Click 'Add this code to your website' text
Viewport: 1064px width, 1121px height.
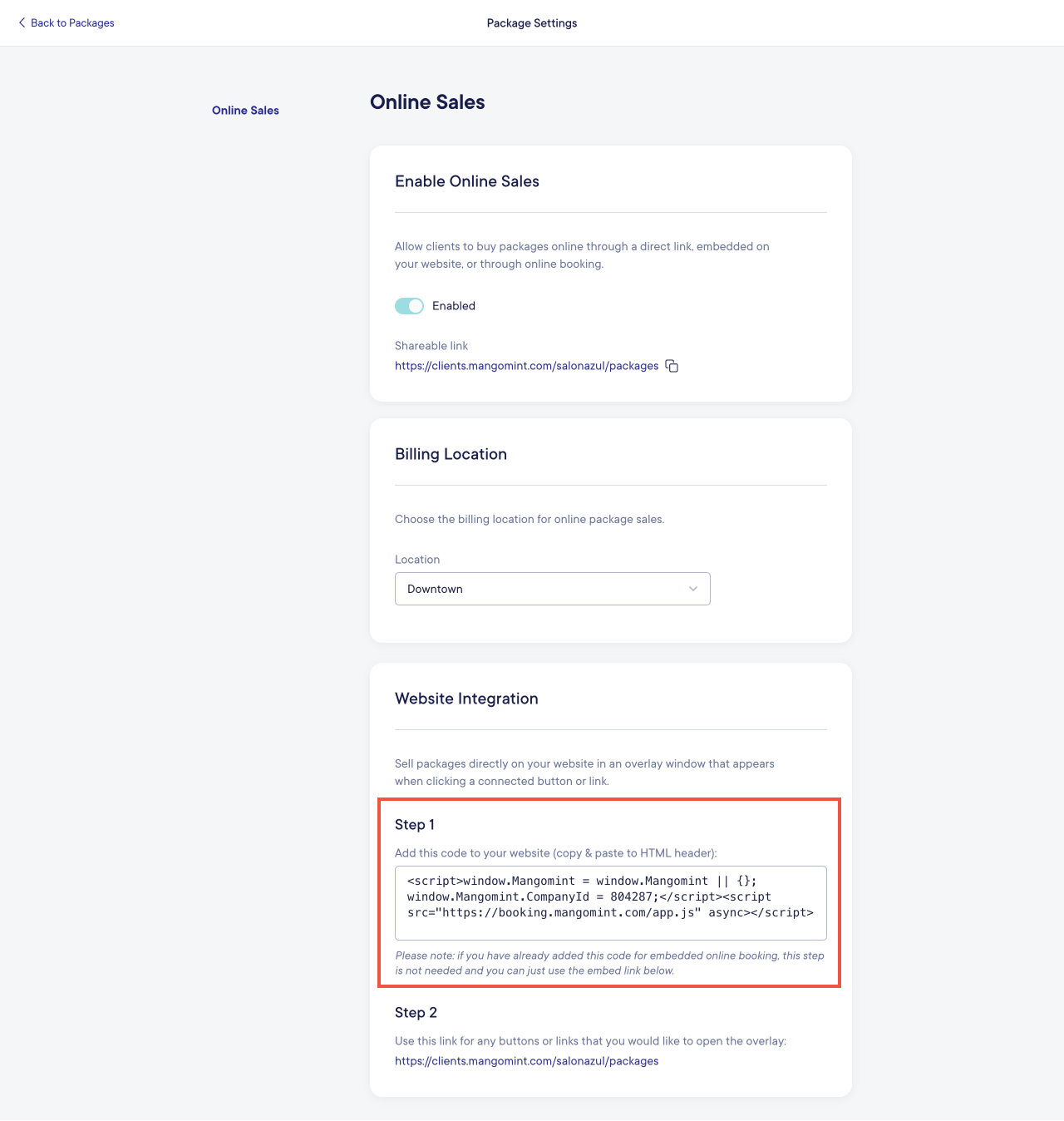pyautogui.click(x=555, y=853)
